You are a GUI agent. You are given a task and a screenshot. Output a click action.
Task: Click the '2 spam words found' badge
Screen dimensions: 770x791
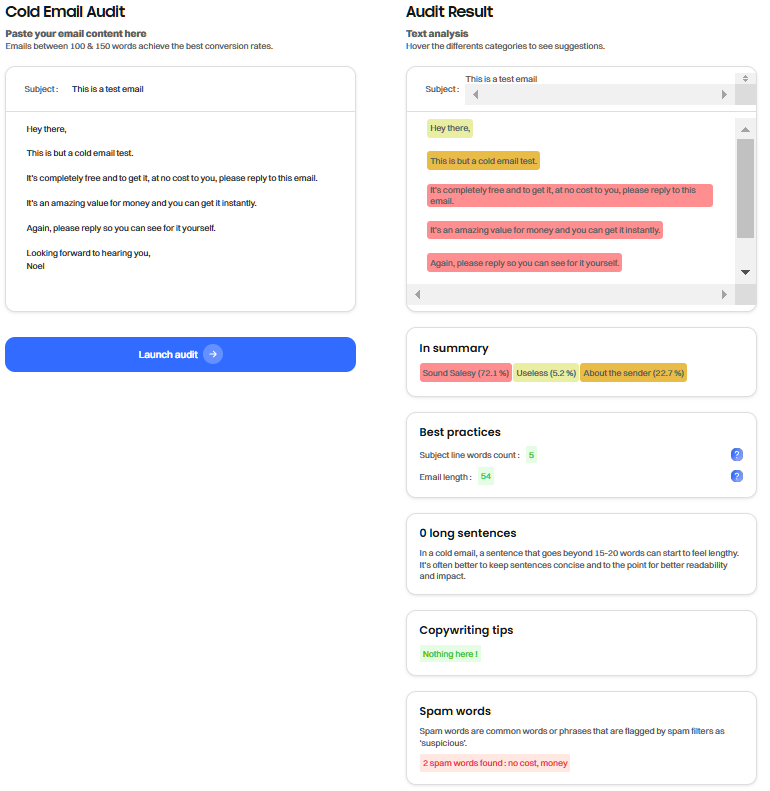coord(494,763)
